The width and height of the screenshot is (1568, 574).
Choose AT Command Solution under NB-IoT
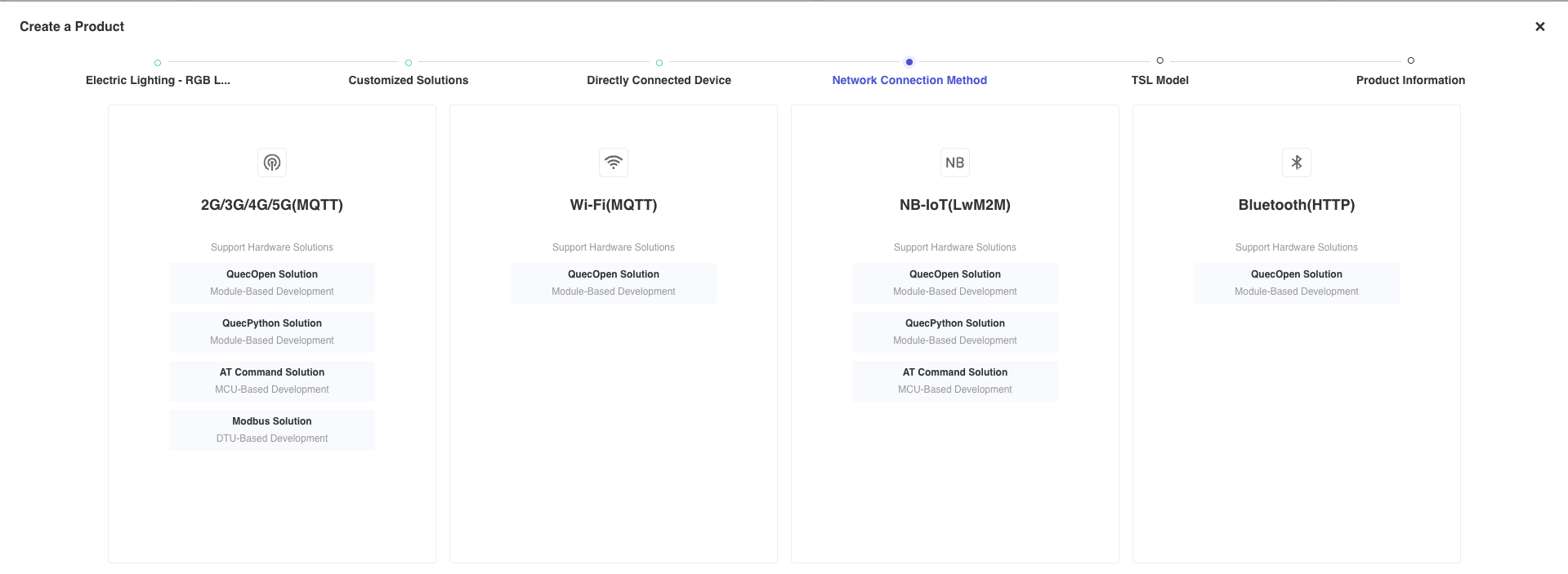click(955, 381)
